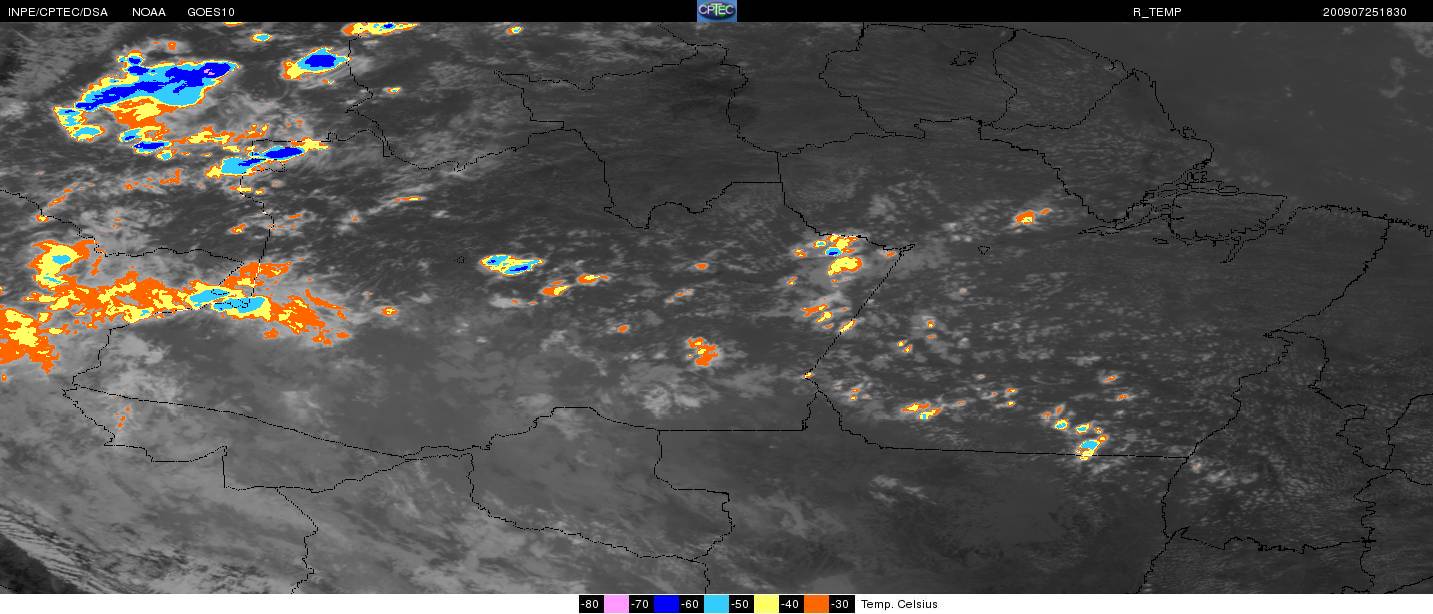Click the INPE/CPTEC/DSA header text
Viewport: 1433px width, 614px height.
[x=57, y=12]
